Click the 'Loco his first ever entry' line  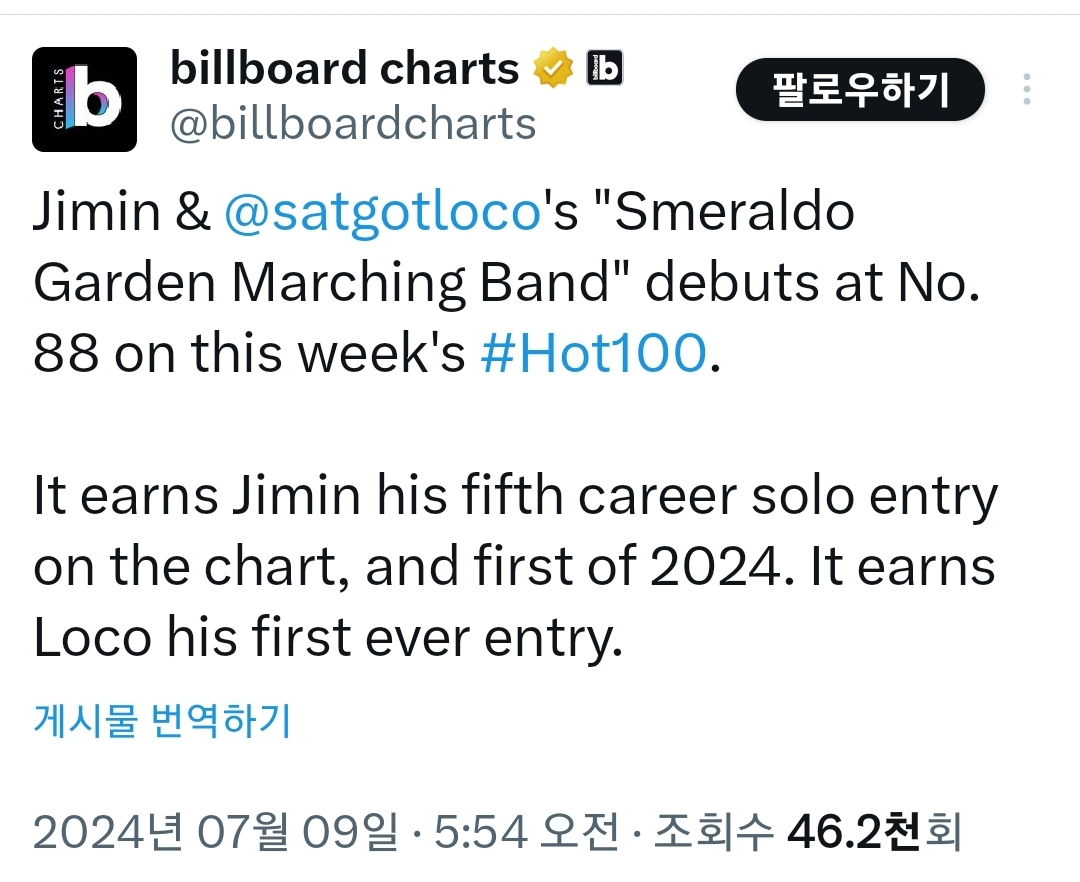click(x=328, y=638)
